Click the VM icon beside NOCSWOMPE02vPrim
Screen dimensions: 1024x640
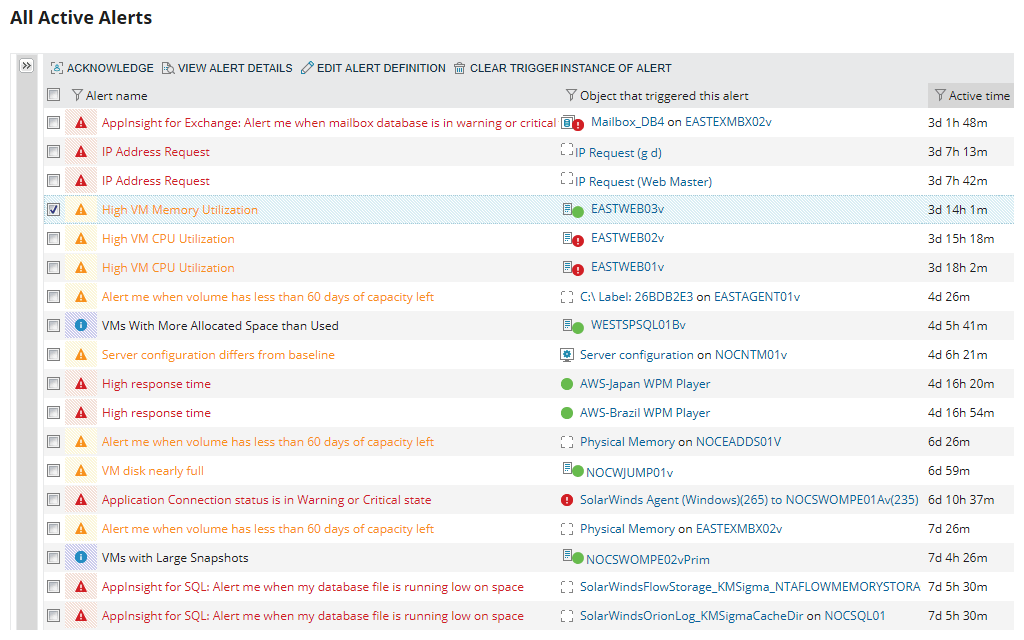tap(567, 557)
